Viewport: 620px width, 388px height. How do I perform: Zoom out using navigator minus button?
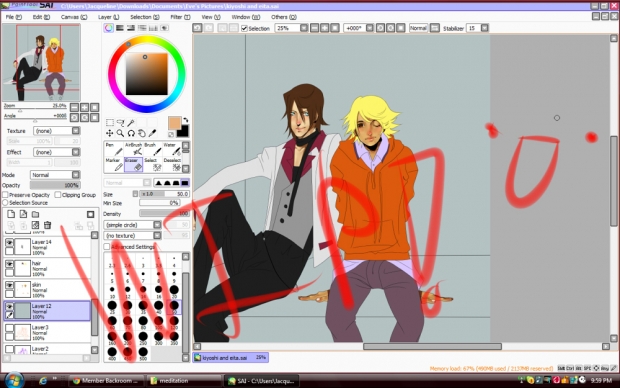[x=74, y=107]
